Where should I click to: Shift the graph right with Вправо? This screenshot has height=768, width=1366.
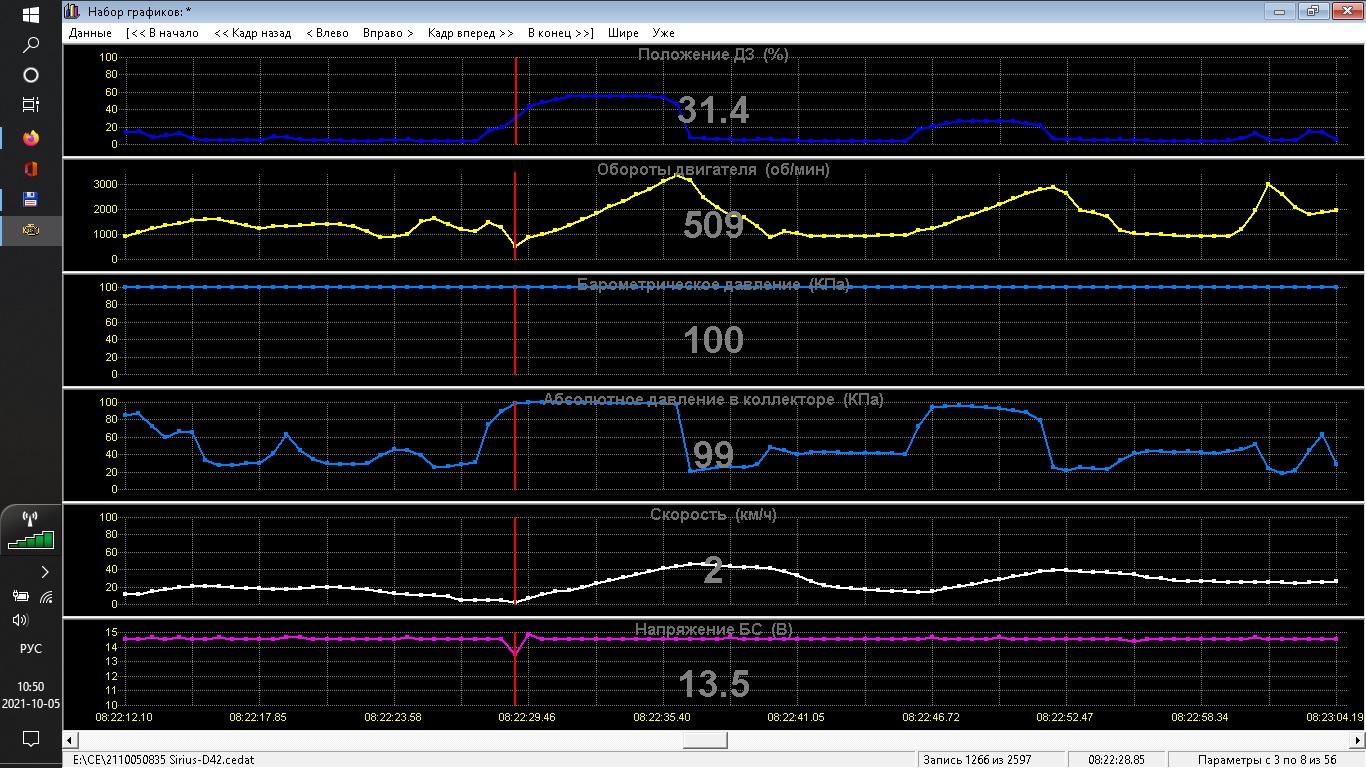(388, 33)
